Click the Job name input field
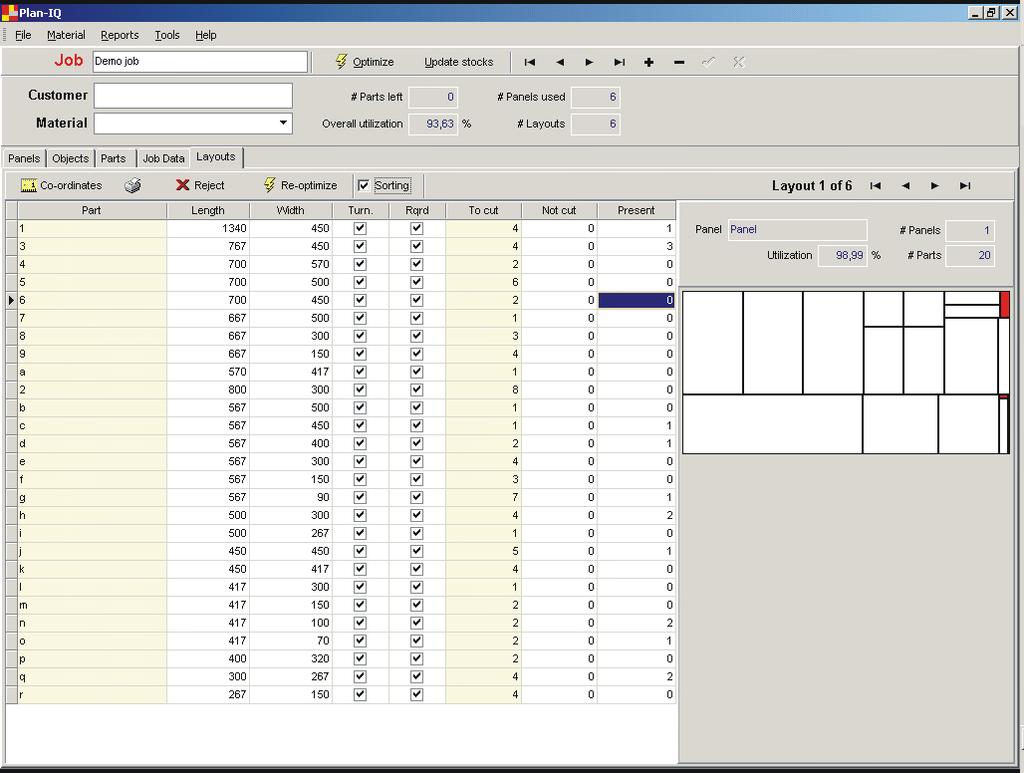This screenshot has height=773, width=1024. 200,61
